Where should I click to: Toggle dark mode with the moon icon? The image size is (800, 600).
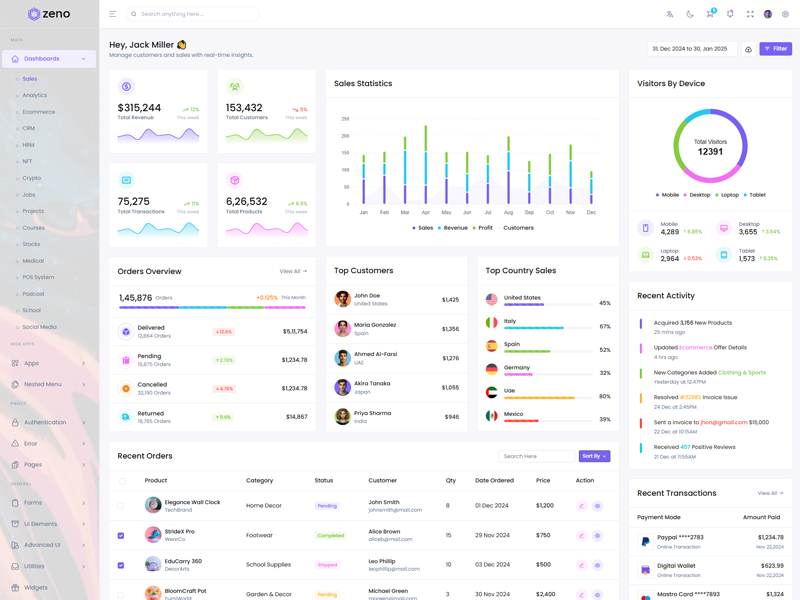coord(690,14)
